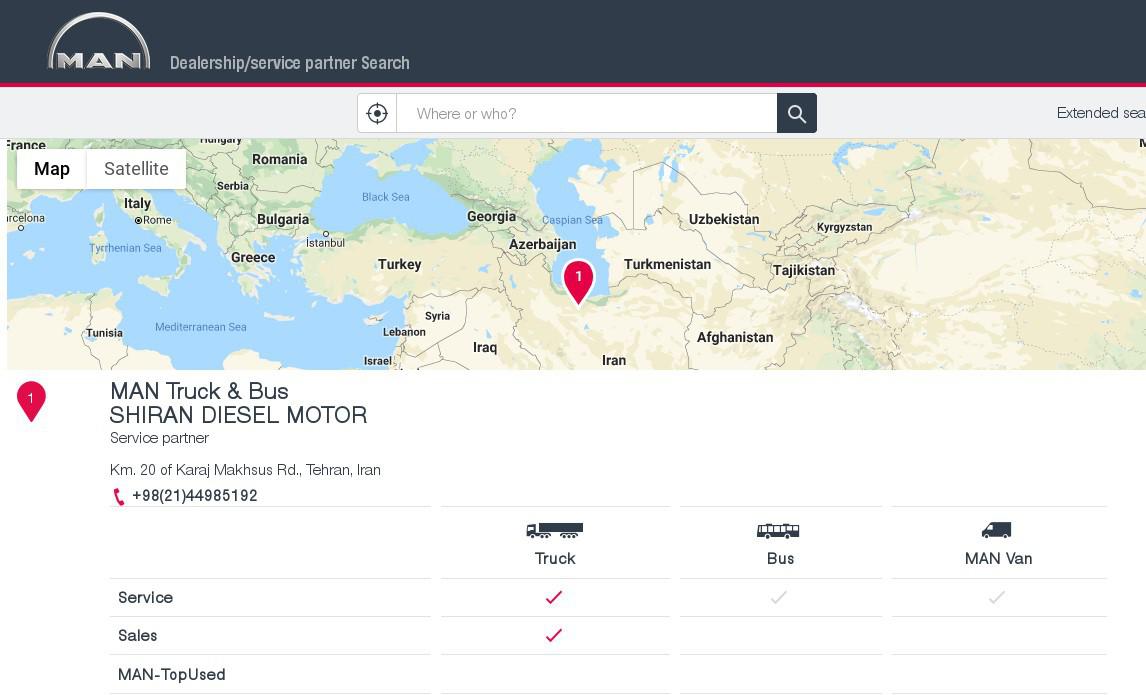Select the Sales row label
The height and width of the screenshot is (695, 1146).
click(137, 636)
